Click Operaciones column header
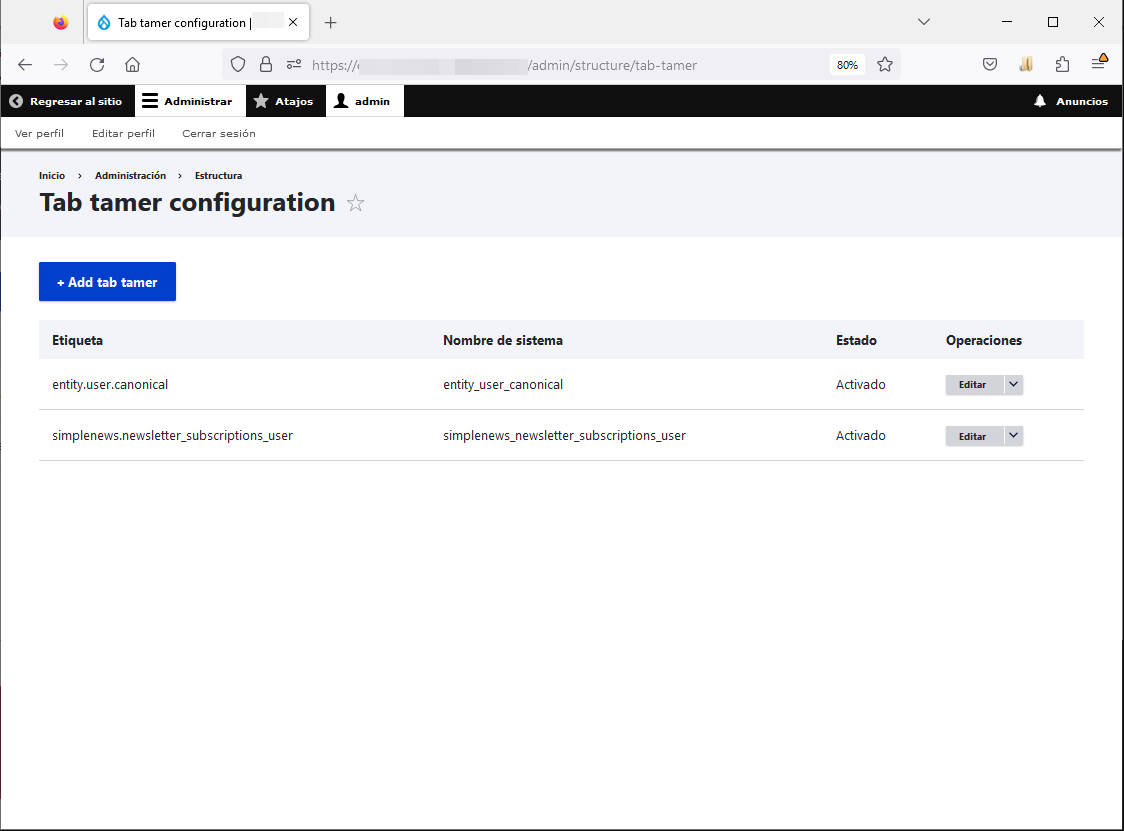The height and width of the screenshot is (831, 1124). (984, 341)
